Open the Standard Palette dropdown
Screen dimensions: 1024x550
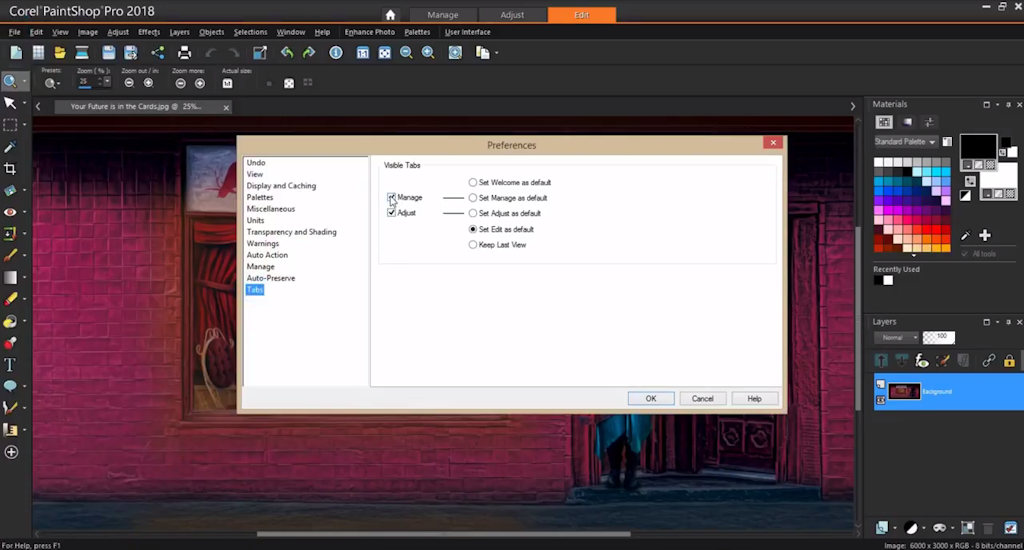(905, 142)
